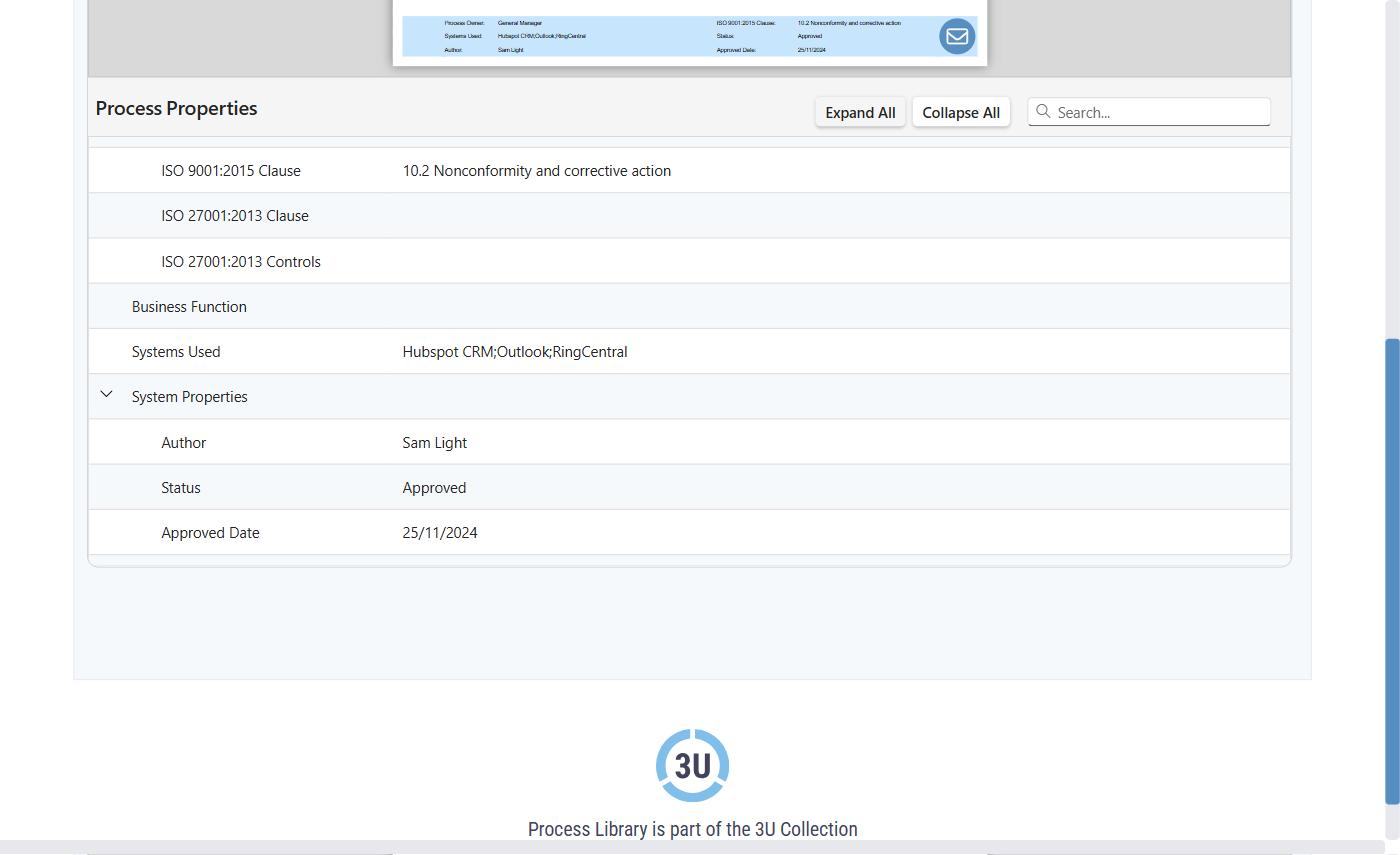Click the value '10.2 Nonconformity and corrective action'
Screen dimensions: 1400x855
pos(537,171)
